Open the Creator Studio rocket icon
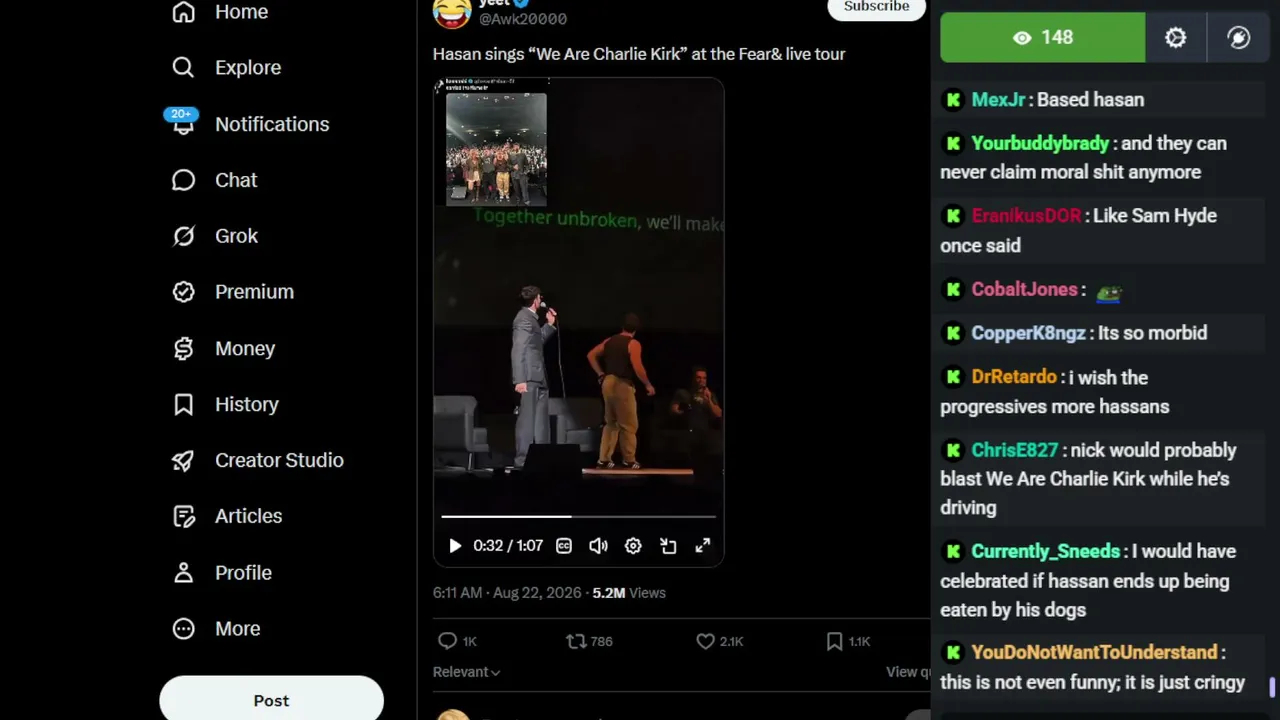 (x=183, y=460)
